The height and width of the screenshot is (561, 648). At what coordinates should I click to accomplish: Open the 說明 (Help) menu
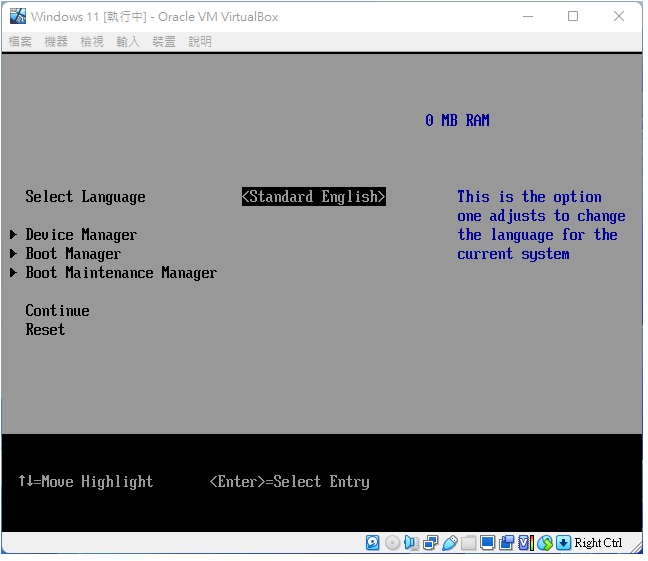201,42
